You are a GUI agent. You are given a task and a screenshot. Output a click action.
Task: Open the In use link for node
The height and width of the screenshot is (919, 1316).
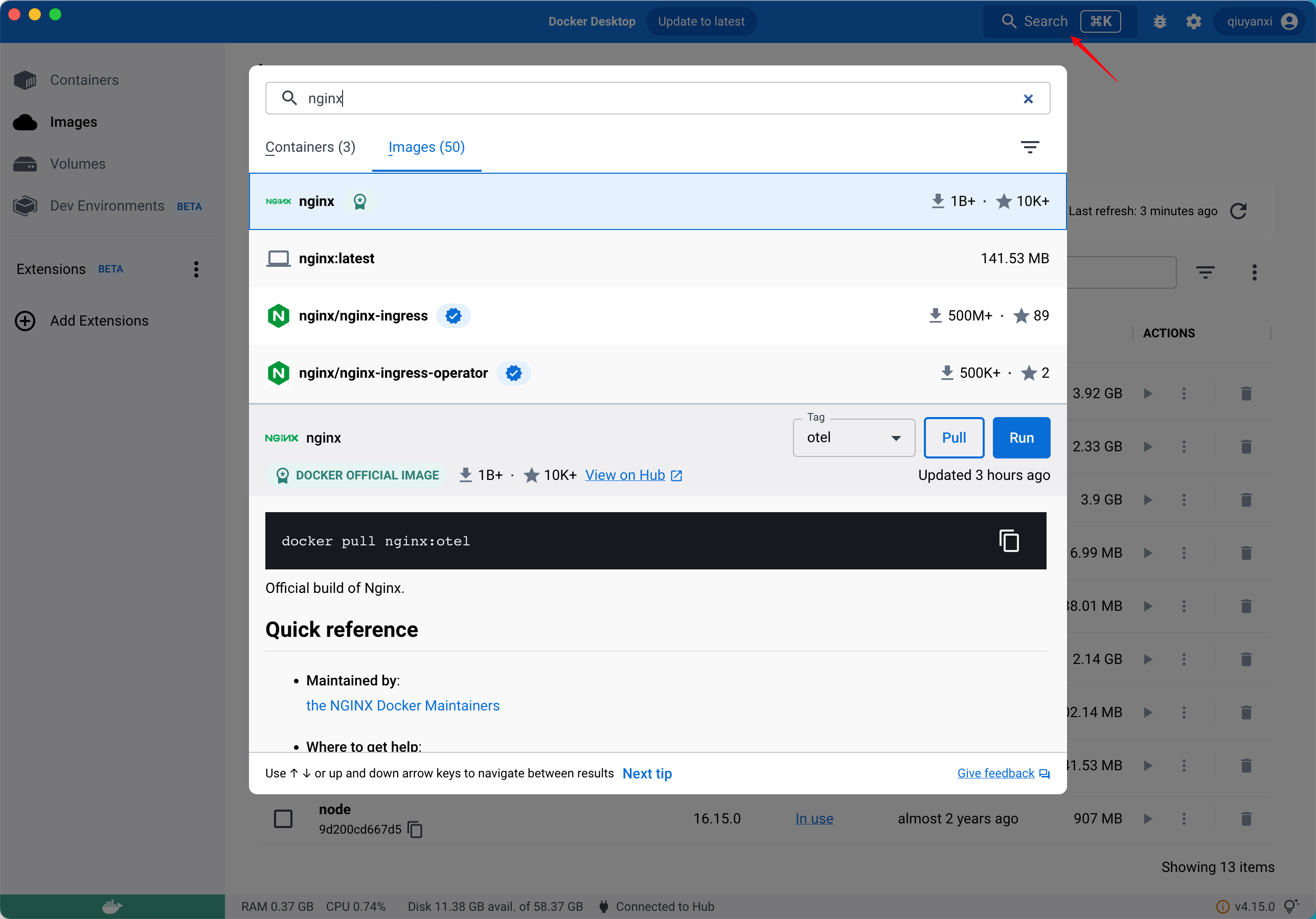814,819
